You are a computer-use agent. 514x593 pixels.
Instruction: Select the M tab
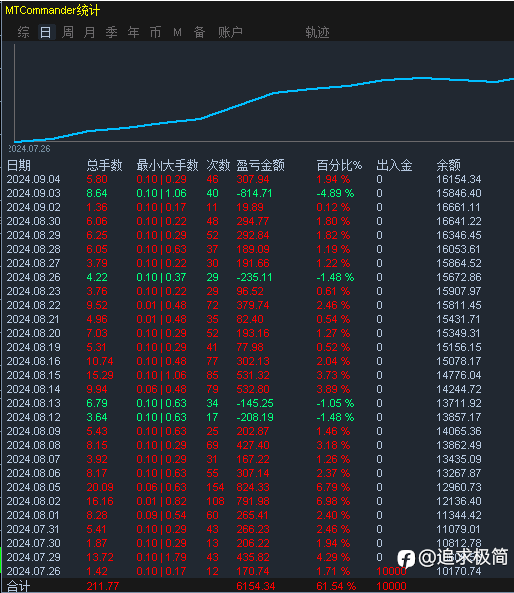click(177, 33)
